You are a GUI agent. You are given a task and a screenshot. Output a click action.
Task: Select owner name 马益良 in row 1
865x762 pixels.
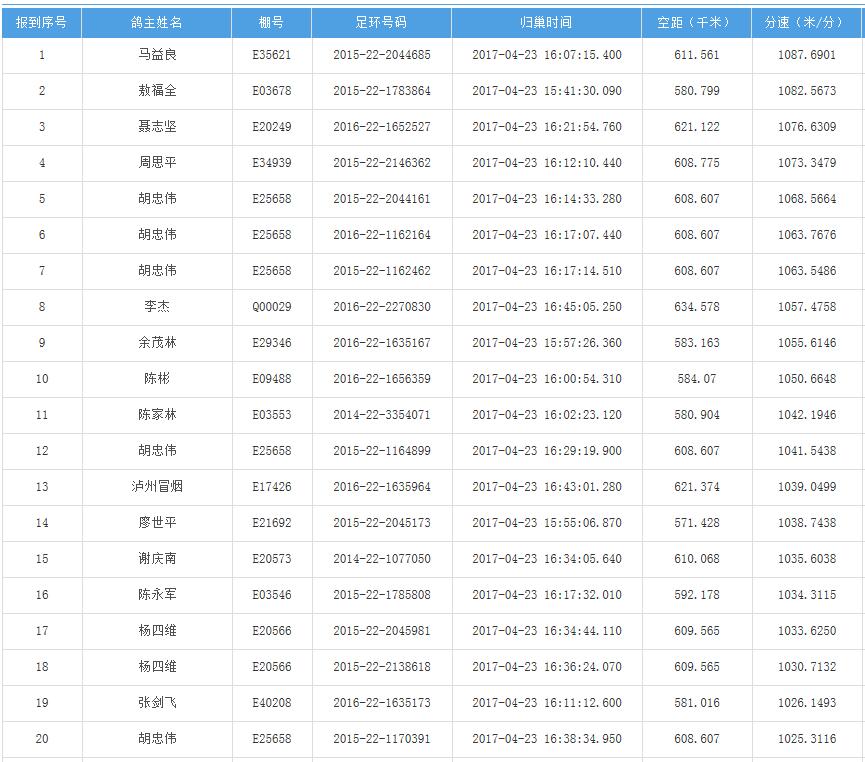(157, 55)
